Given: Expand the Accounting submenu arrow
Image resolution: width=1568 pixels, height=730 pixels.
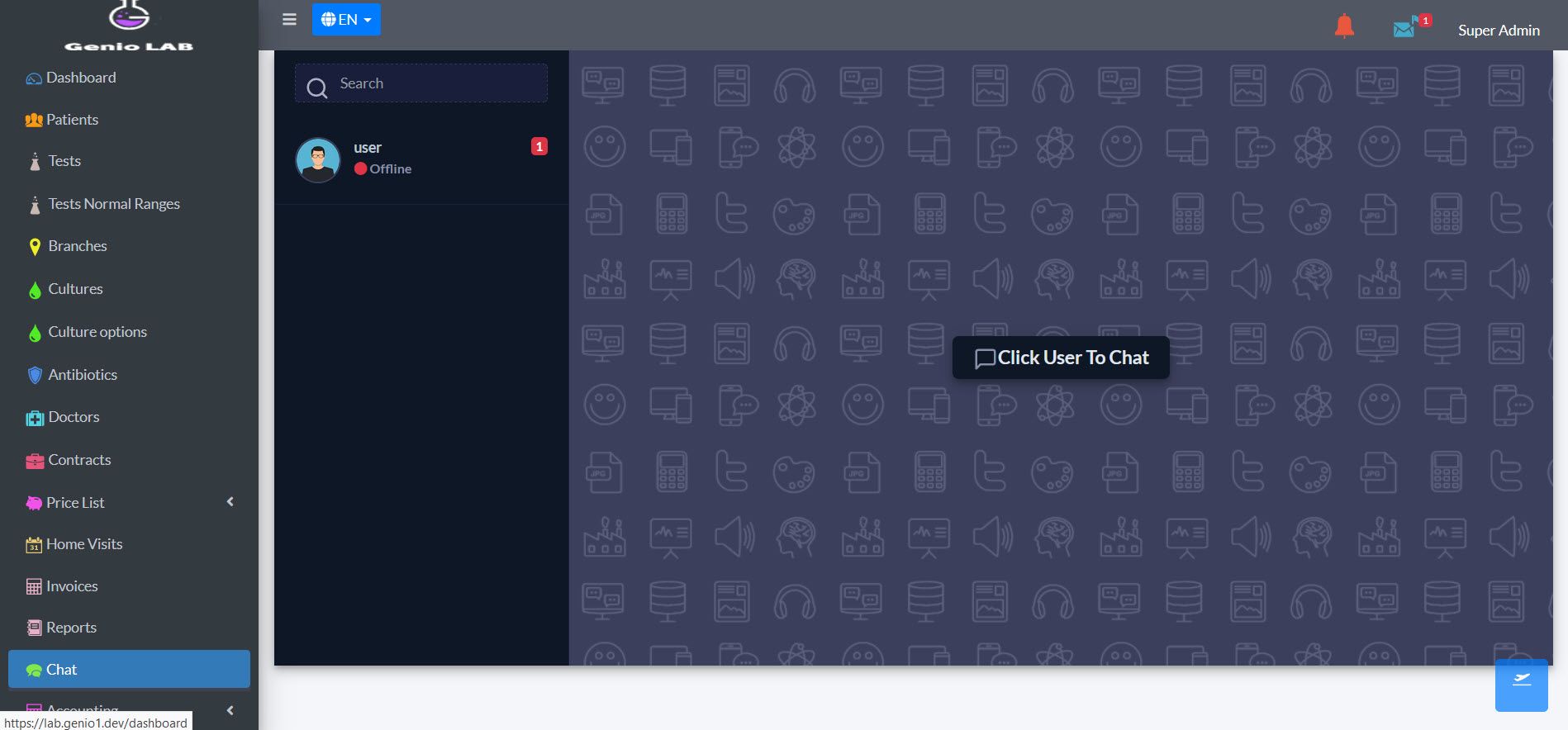Looking at the screenshot, I should 230,709.
